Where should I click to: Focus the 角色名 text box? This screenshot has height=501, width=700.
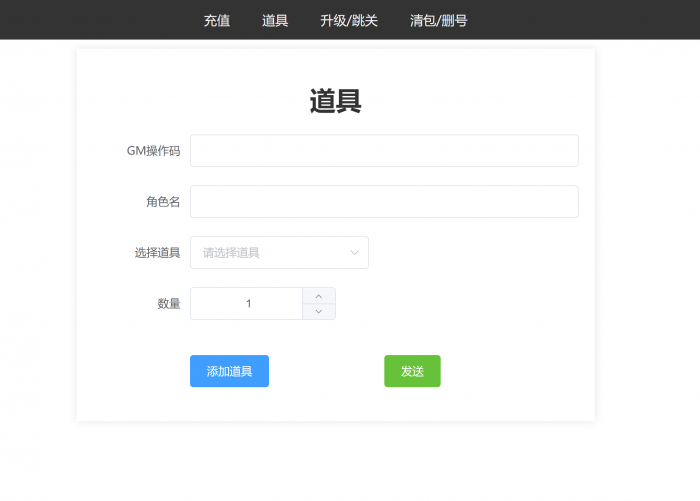384,202
